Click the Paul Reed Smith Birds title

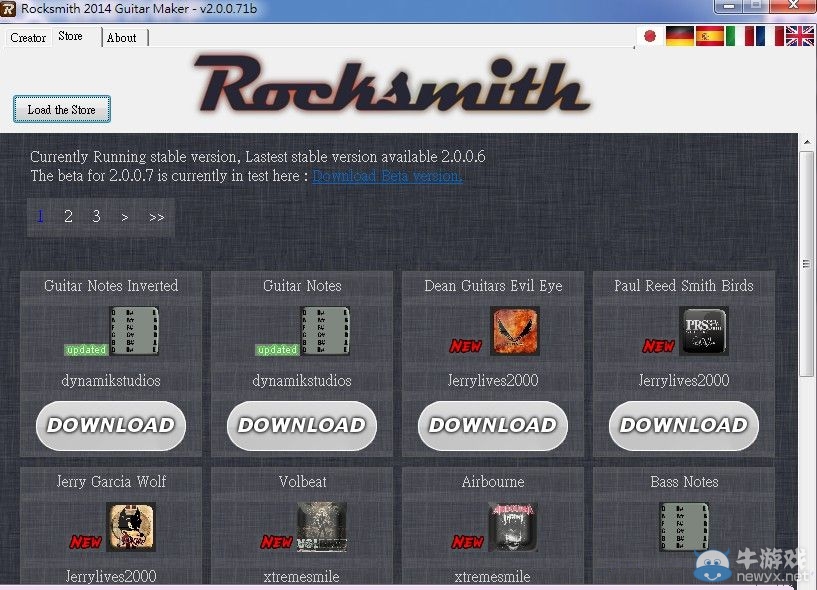(684, 286)
